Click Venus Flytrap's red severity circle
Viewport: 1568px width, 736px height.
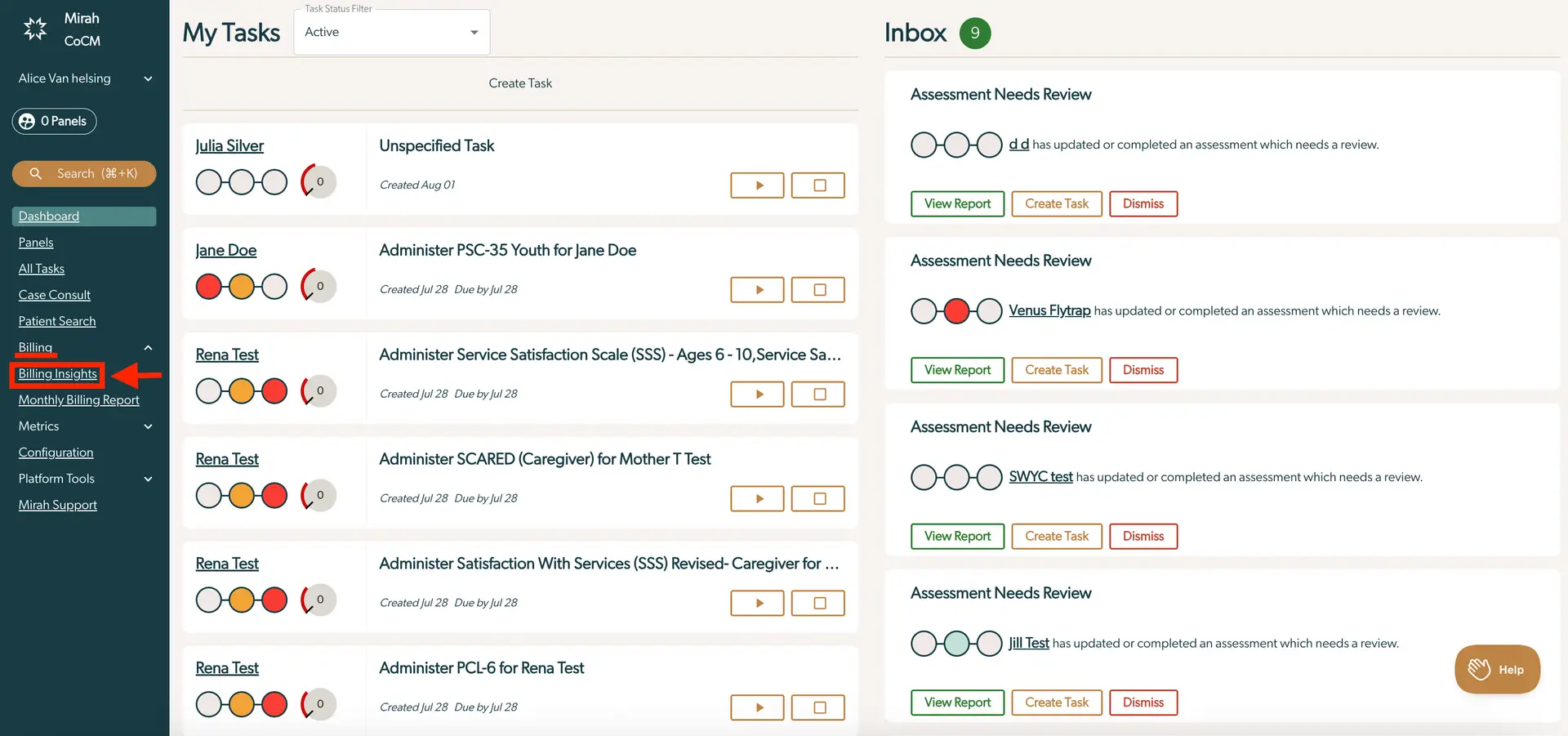[x=956, y=310]
